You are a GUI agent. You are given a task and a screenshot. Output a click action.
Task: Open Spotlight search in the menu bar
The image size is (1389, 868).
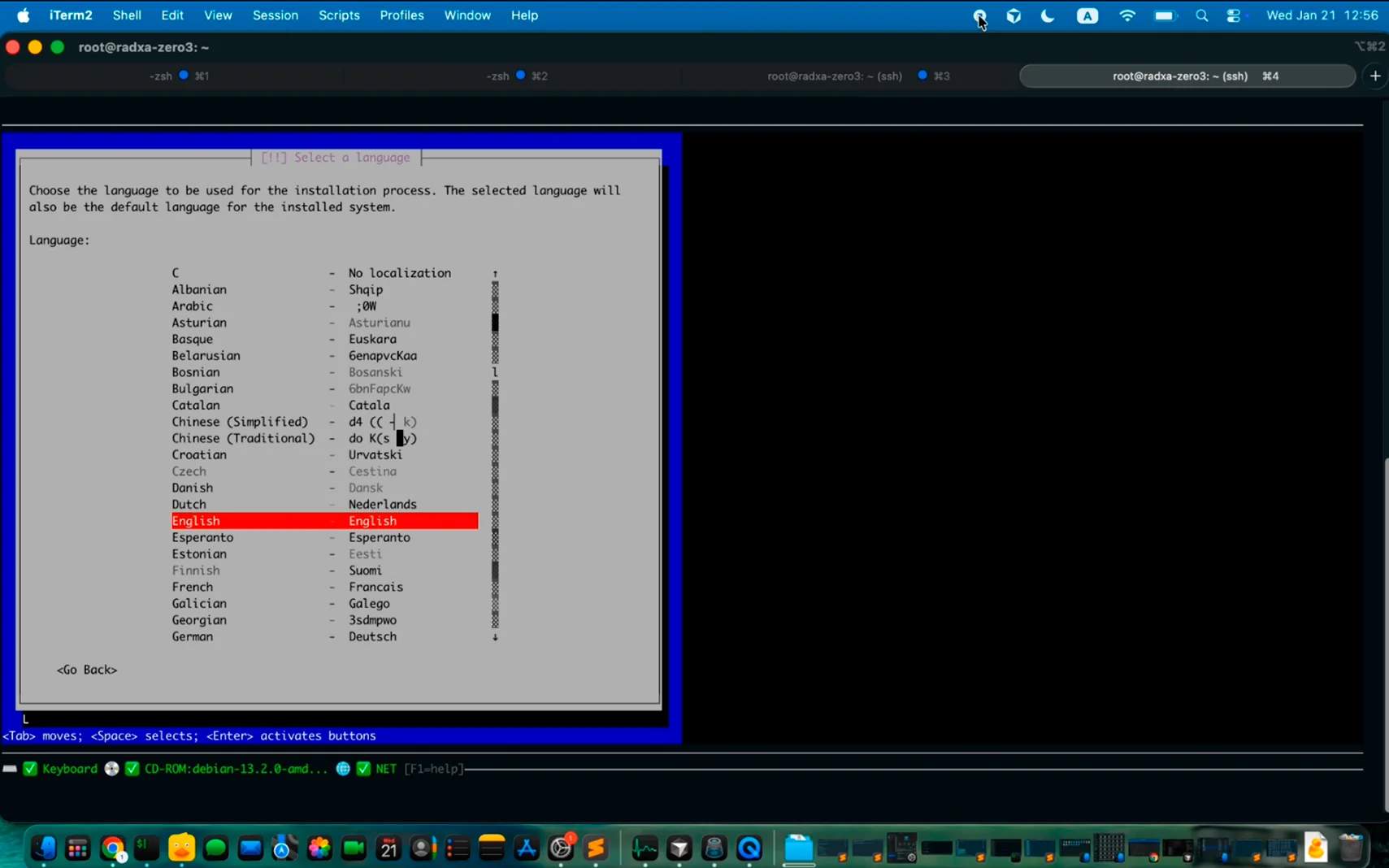(x=1202, y=15)
